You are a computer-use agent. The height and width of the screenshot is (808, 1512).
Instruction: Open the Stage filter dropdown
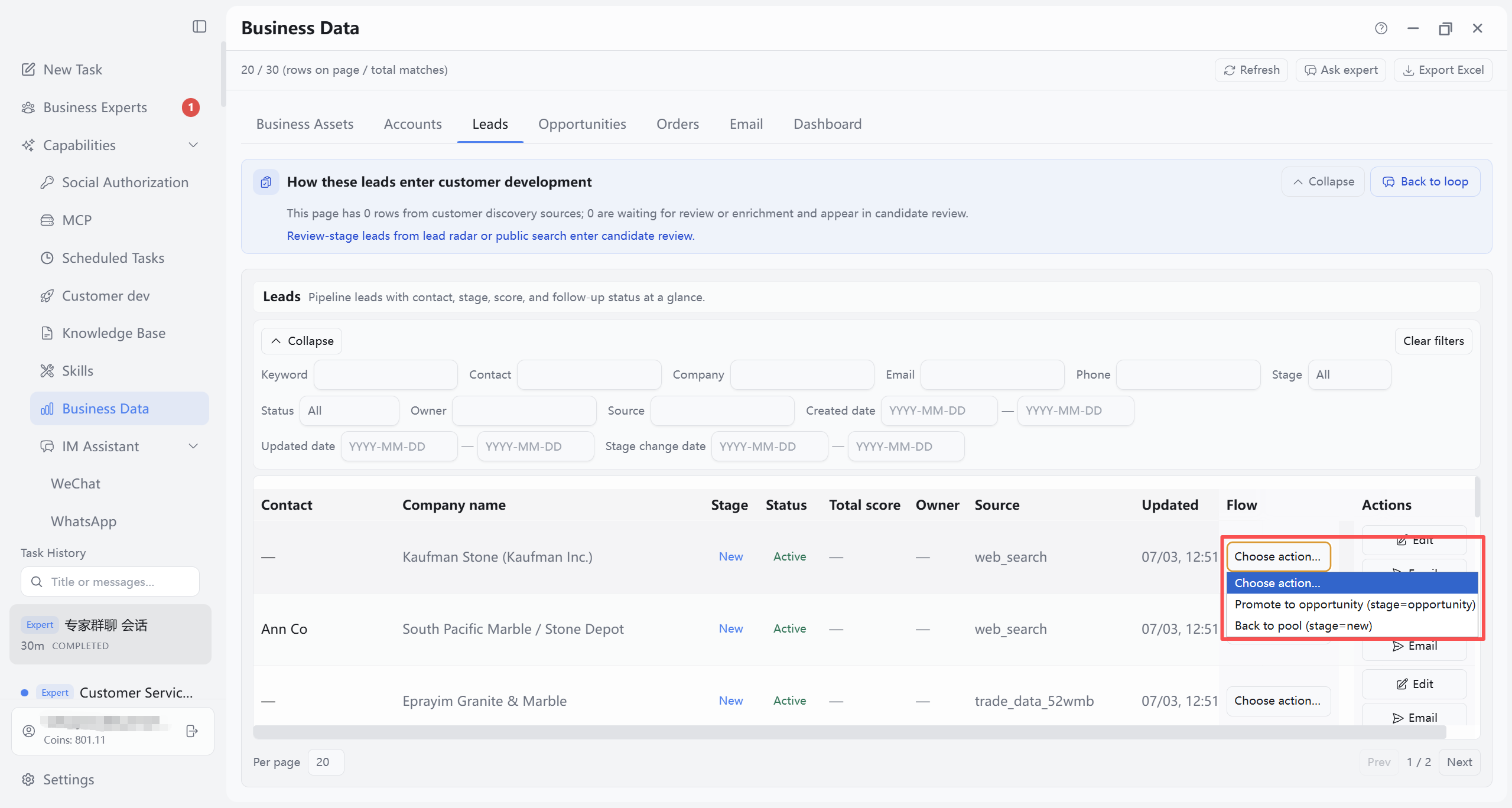[x=1349, y=375]
